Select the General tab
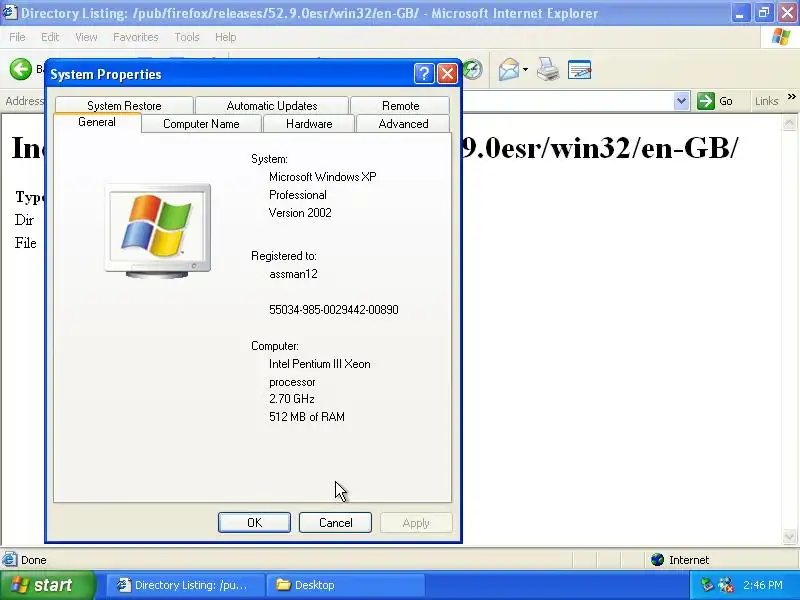Image resolution: width=800 pixels, height=600 pixels. (97, 122)
